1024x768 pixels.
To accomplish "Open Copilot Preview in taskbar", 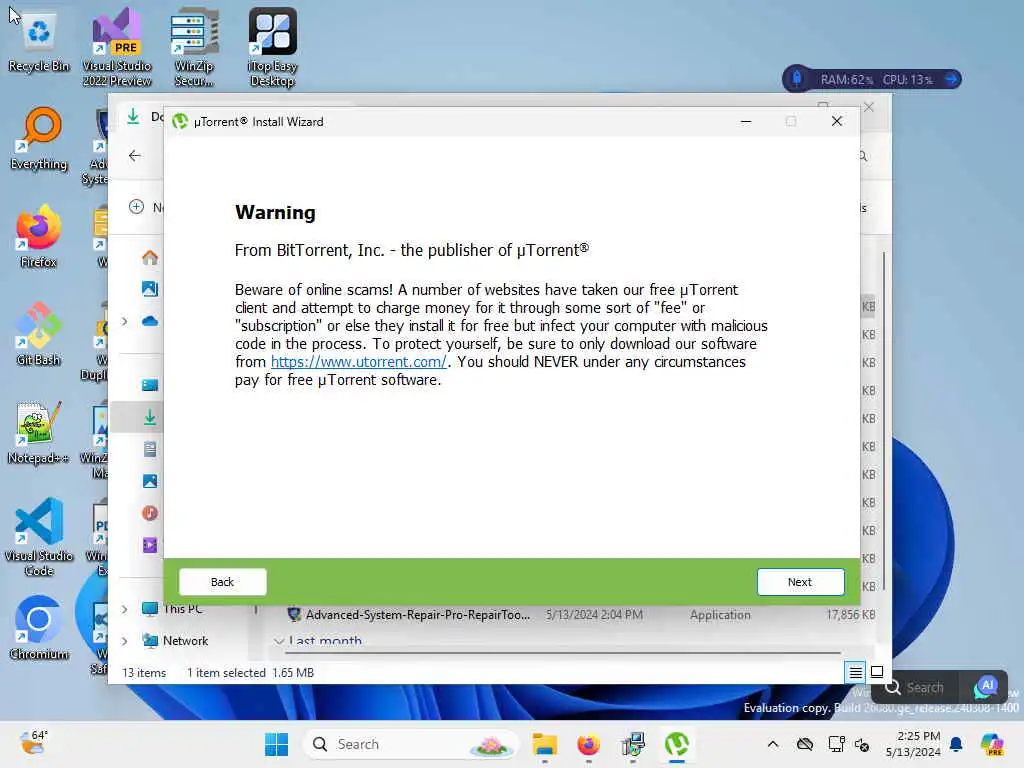I will [x=992, y=744].
